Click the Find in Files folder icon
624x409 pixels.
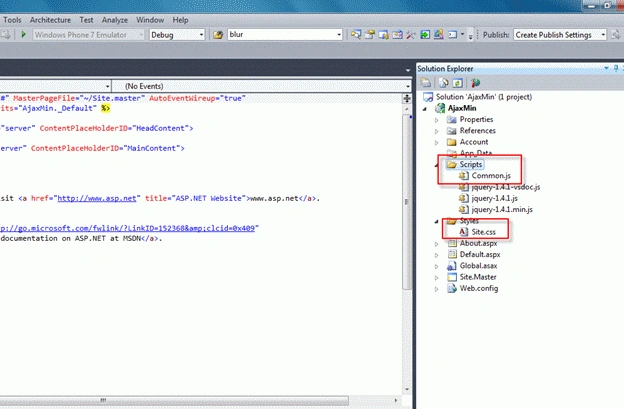point(218,35)
